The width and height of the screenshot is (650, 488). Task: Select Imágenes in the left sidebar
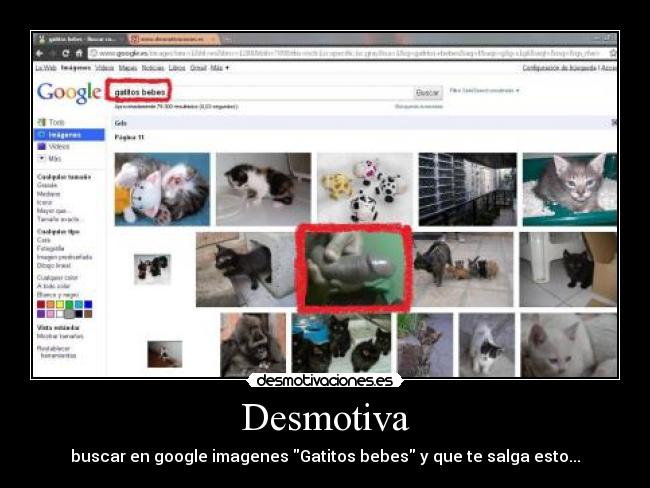coord(69,135)
